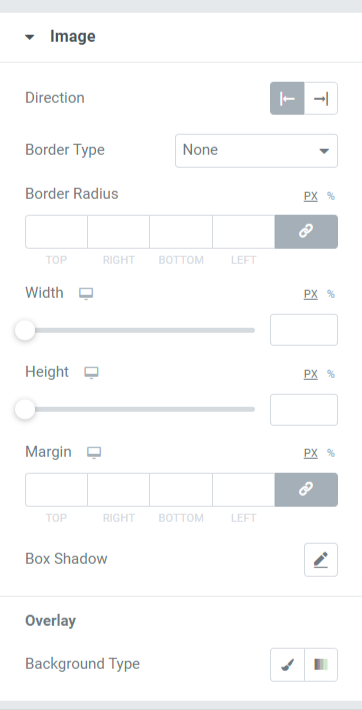Select the right direction icon
This screenshot has width=362, height=710.
321,98
